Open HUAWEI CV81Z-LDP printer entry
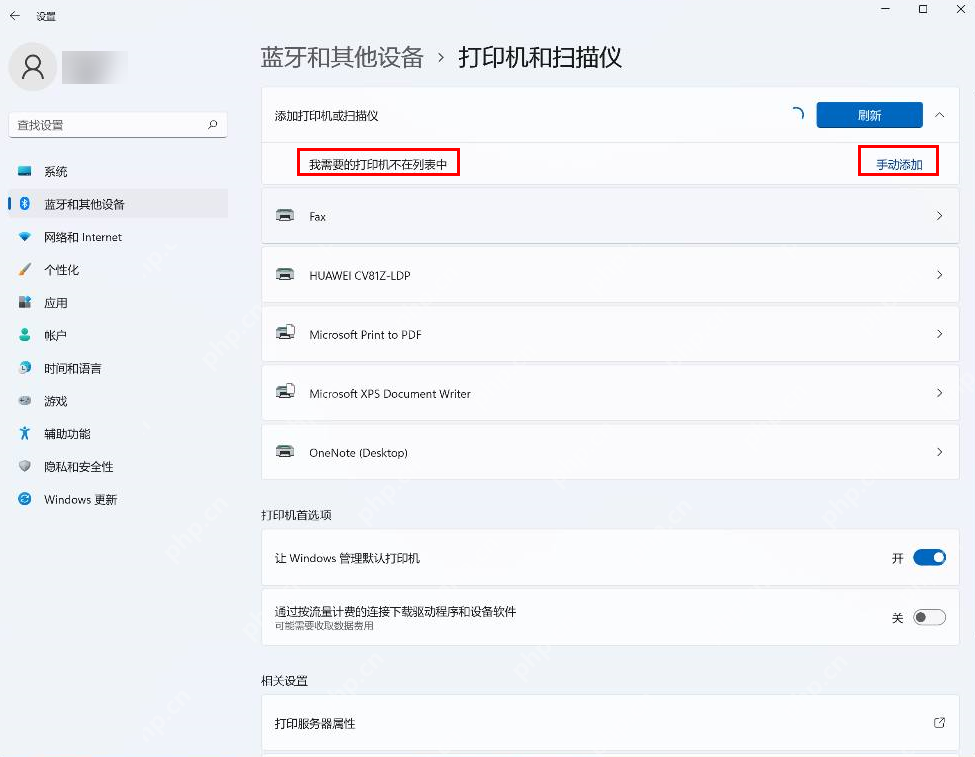The height and width of the screenshot is (757, 975). (610, 274)
